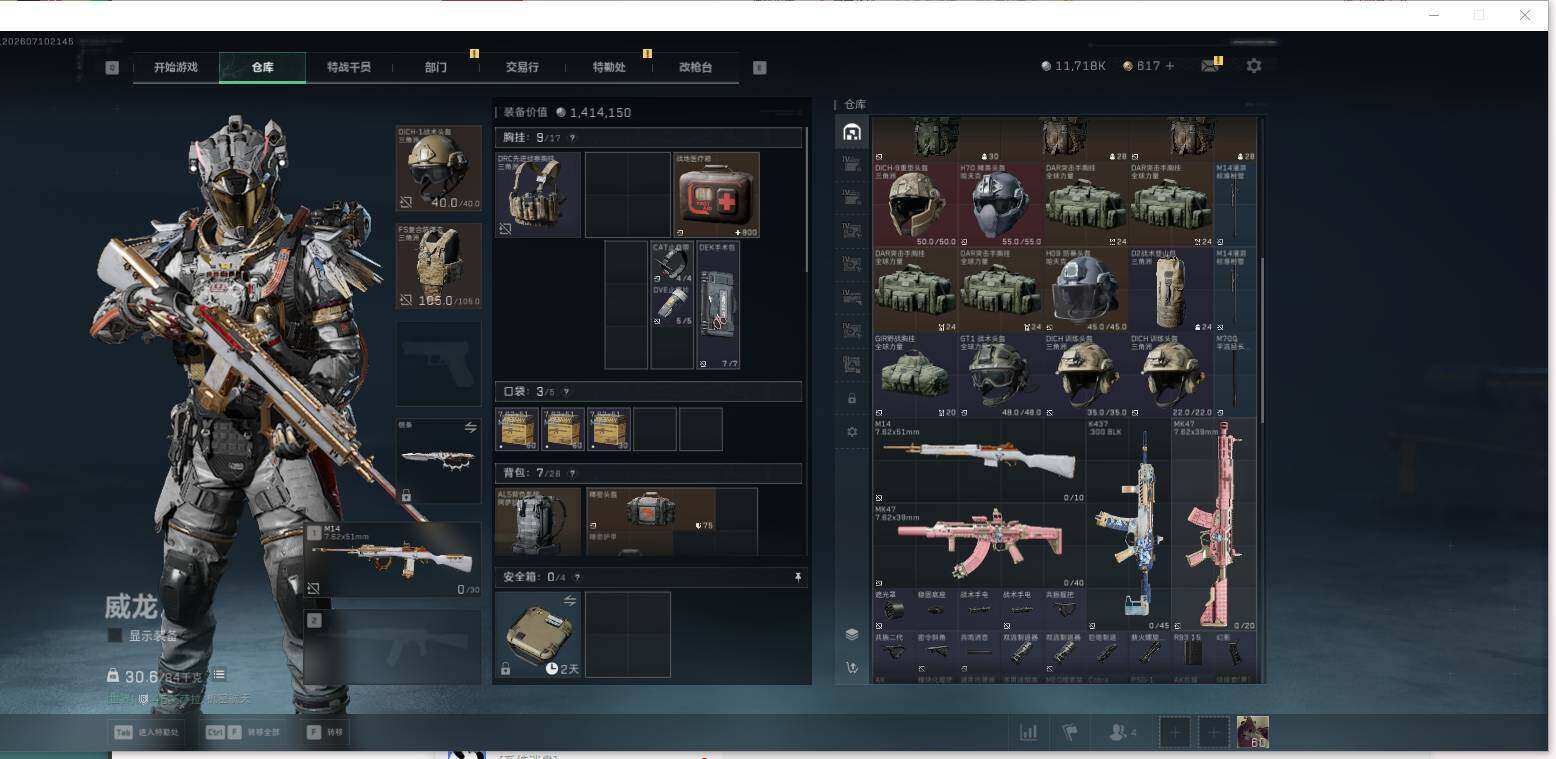Expand 背包 help question mark
This screenshot has height=759, width=1556.
(x=572, y=473)
